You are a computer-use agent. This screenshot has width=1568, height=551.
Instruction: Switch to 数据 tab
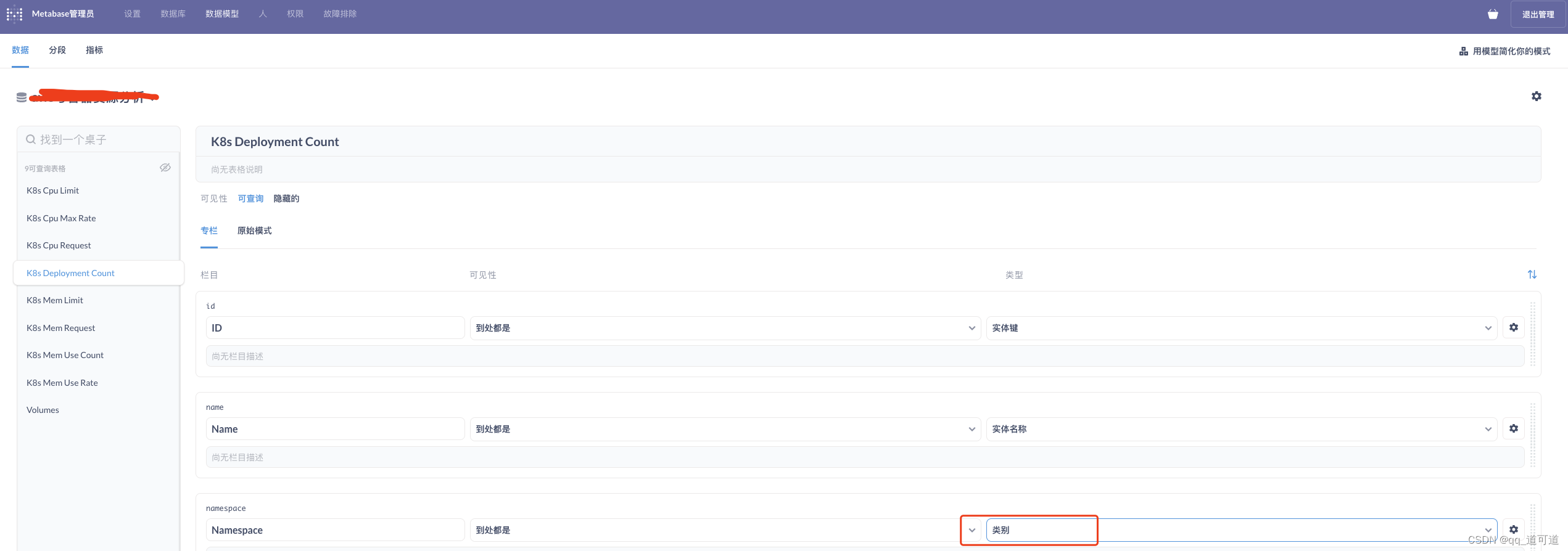(20, 50)
